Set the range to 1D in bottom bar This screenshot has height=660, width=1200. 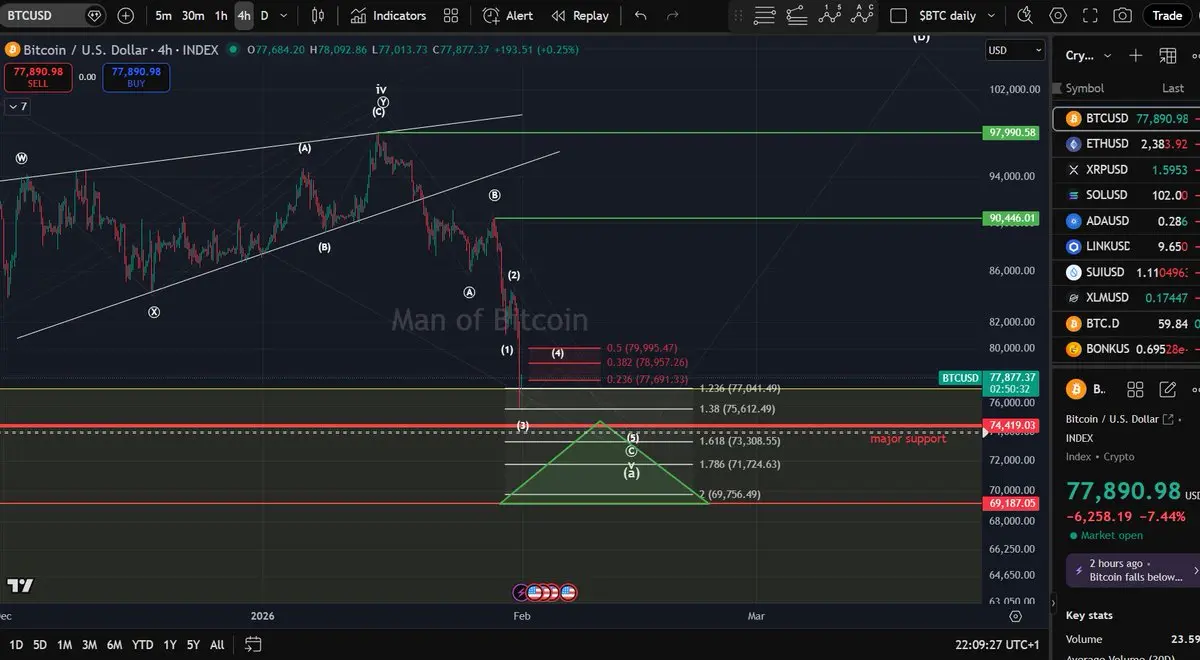pyautogui.click(x=17, y=644)
